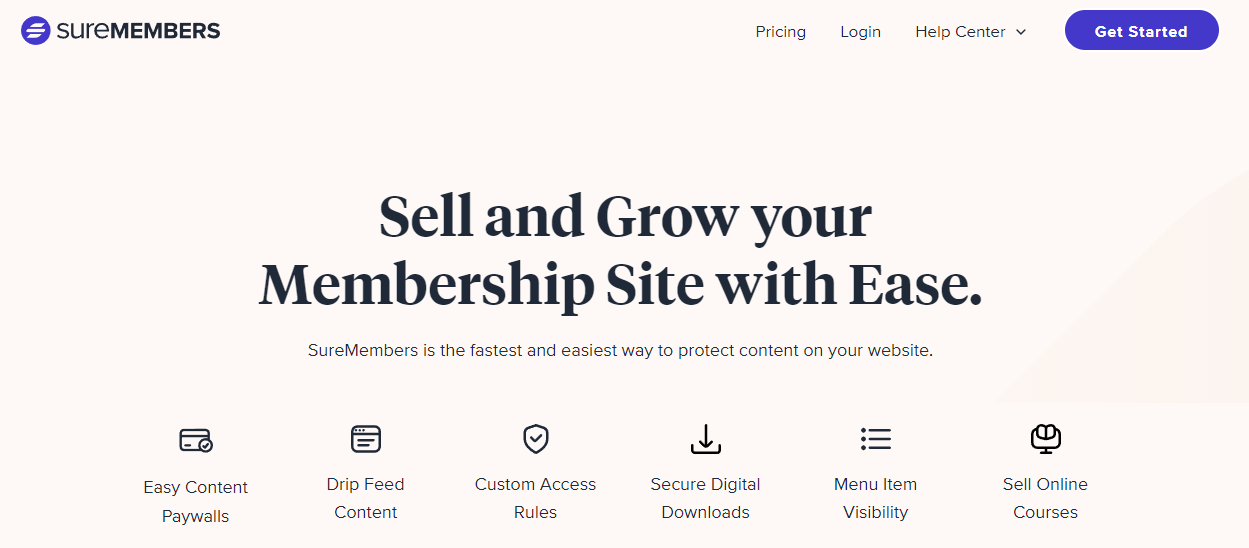1249x548 pixels.
Task: Expand the Help Center chevron arrow
Action: (1021, 32)
